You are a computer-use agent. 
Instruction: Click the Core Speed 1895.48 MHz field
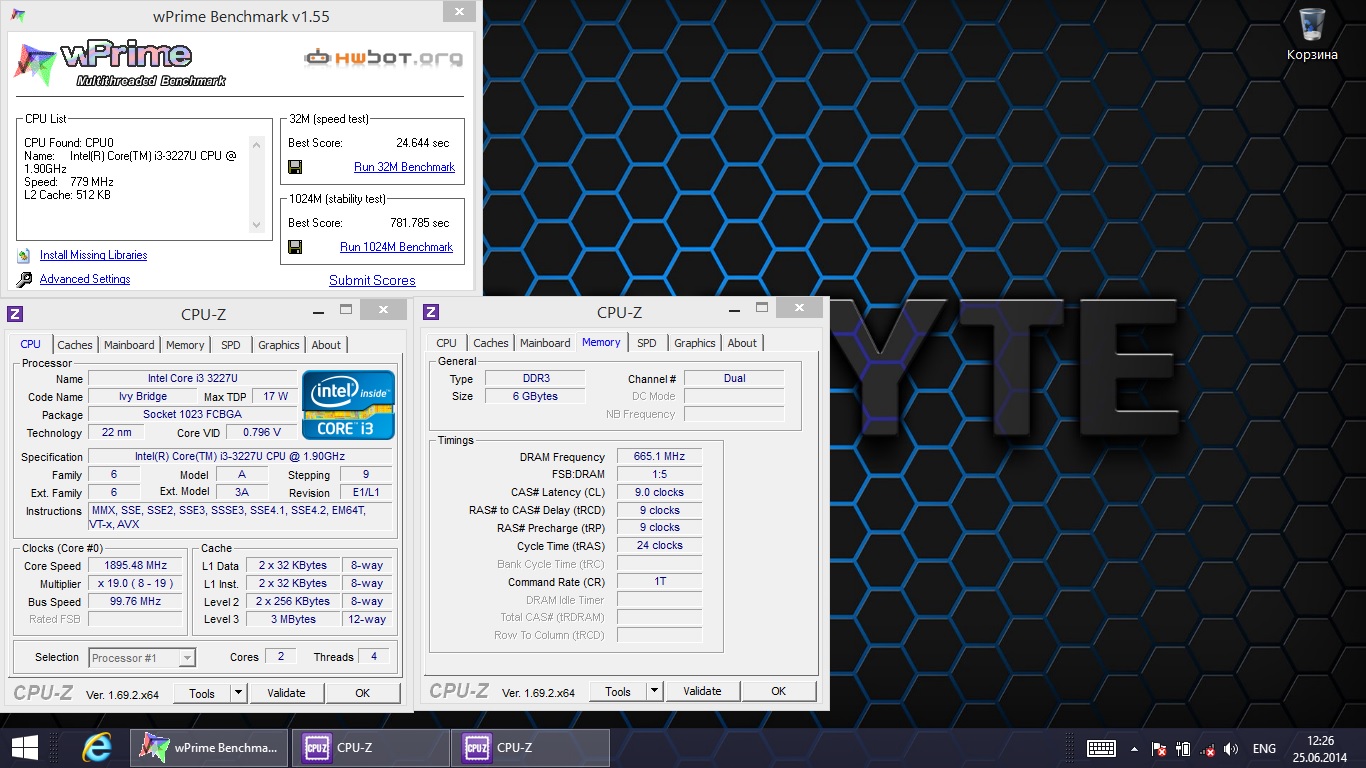136,566
